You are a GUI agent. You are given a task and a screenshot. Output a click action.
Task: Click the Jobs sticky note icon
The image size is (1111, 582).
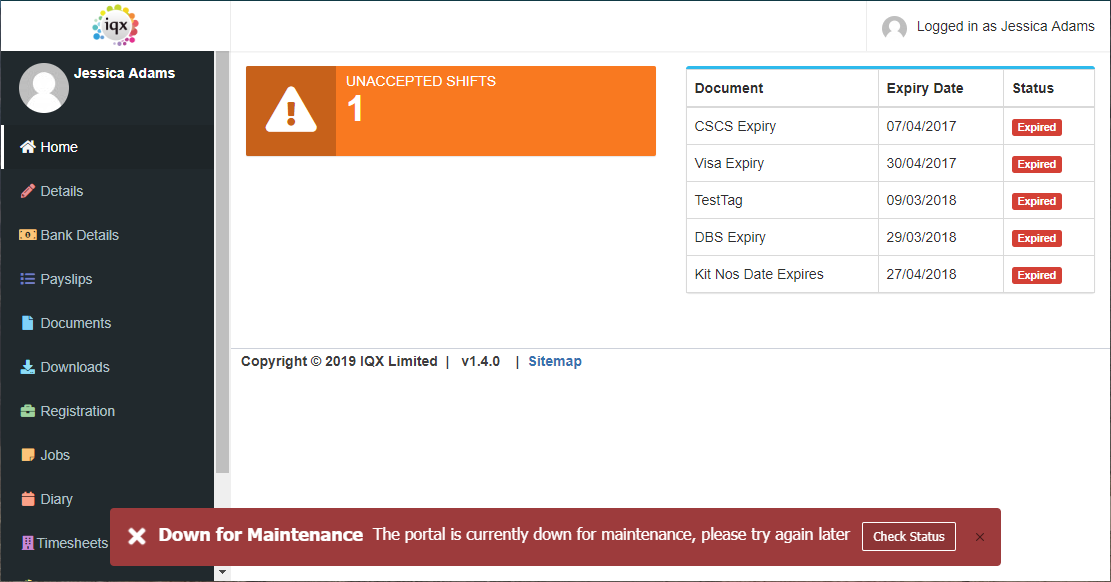point(28,454)
